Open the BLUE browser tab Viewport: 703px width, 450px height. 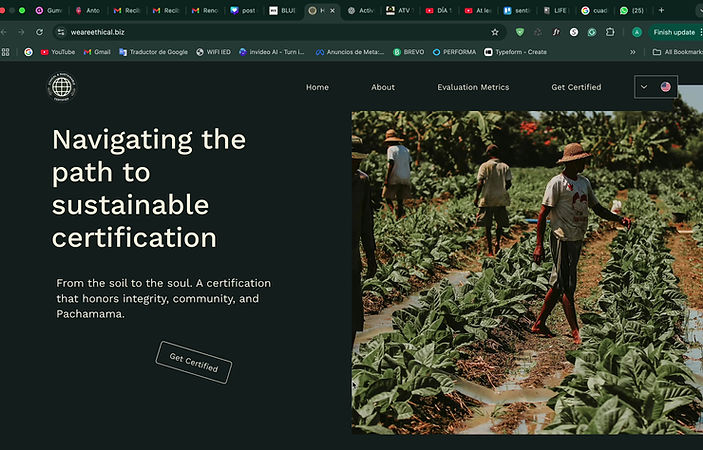click(x=282, y=10)
